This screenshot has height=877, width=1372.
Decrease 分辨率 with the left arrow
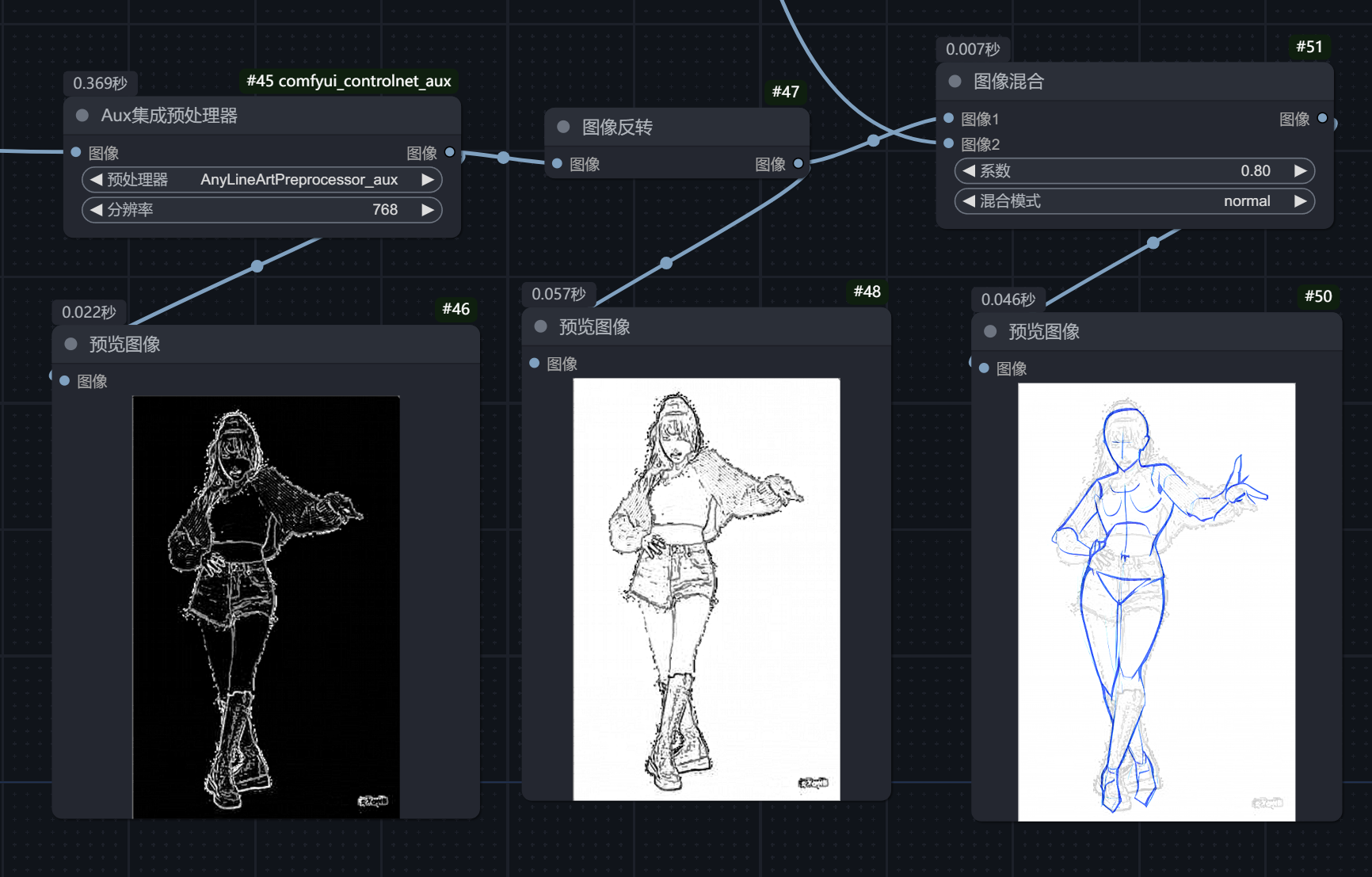pos(96,210)
